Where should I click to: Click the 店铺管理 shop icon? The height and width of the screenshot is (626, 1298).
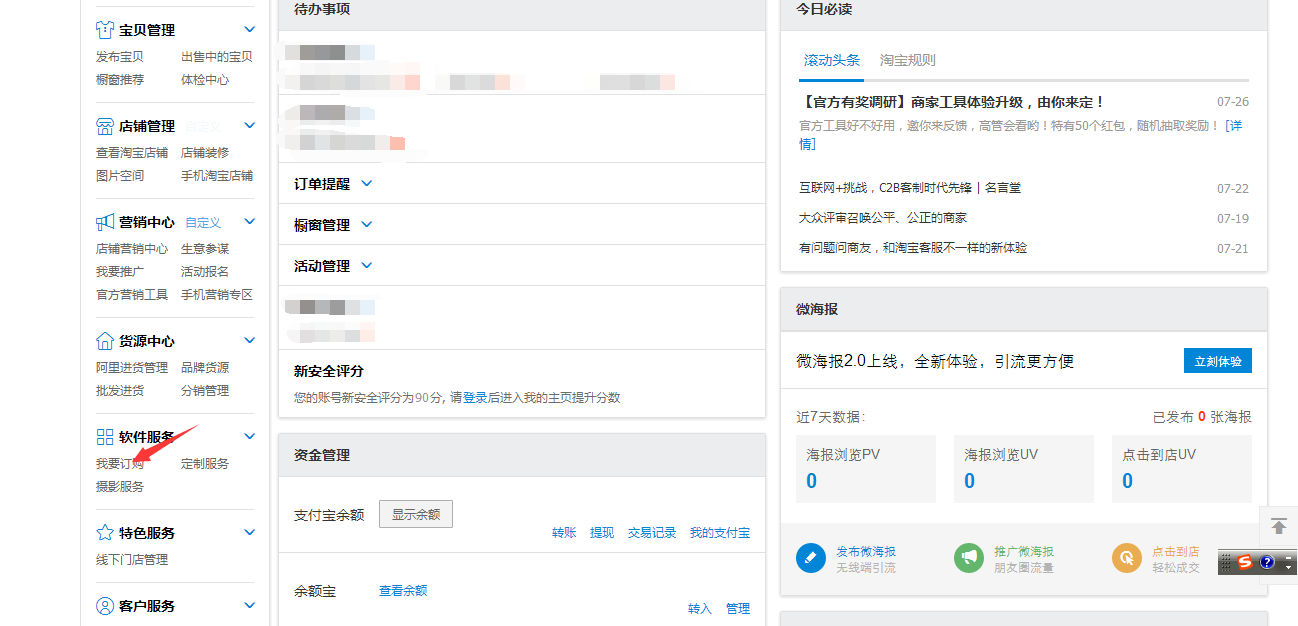tap(104, 126)
